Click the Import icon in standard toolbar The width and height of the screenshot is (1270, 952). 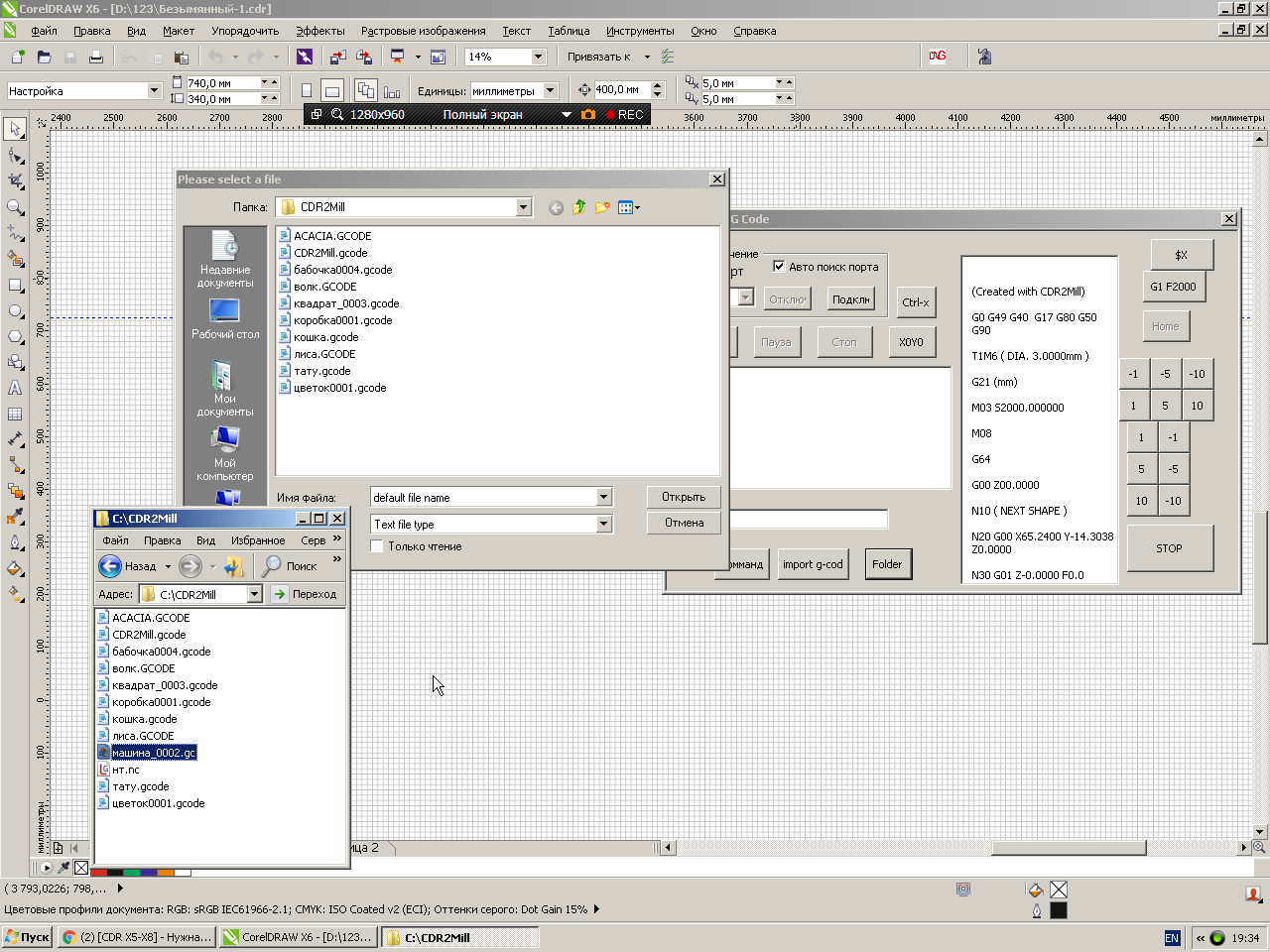338,58
